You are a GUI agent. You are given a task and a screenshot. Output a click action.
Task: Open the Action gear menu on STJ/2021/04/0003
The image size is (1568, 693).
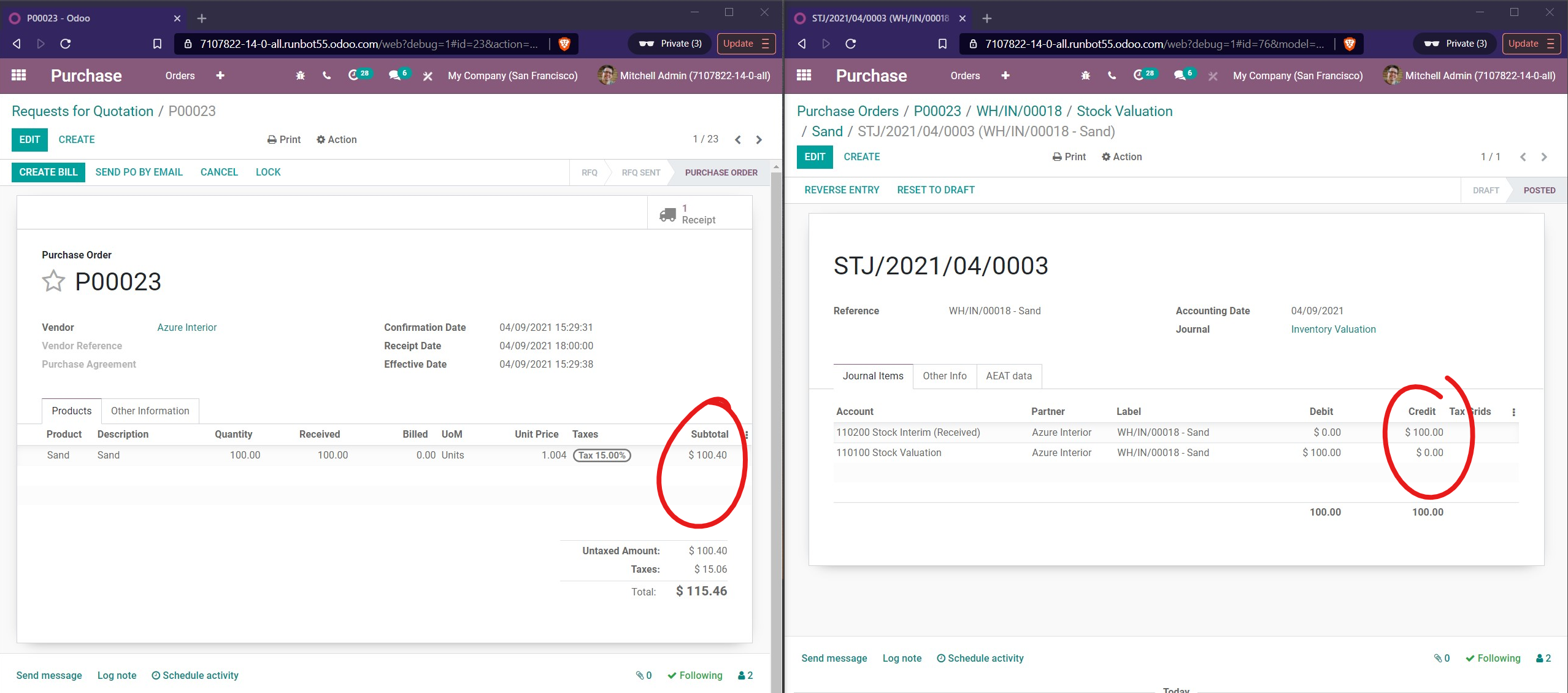tap(1122, 157)
